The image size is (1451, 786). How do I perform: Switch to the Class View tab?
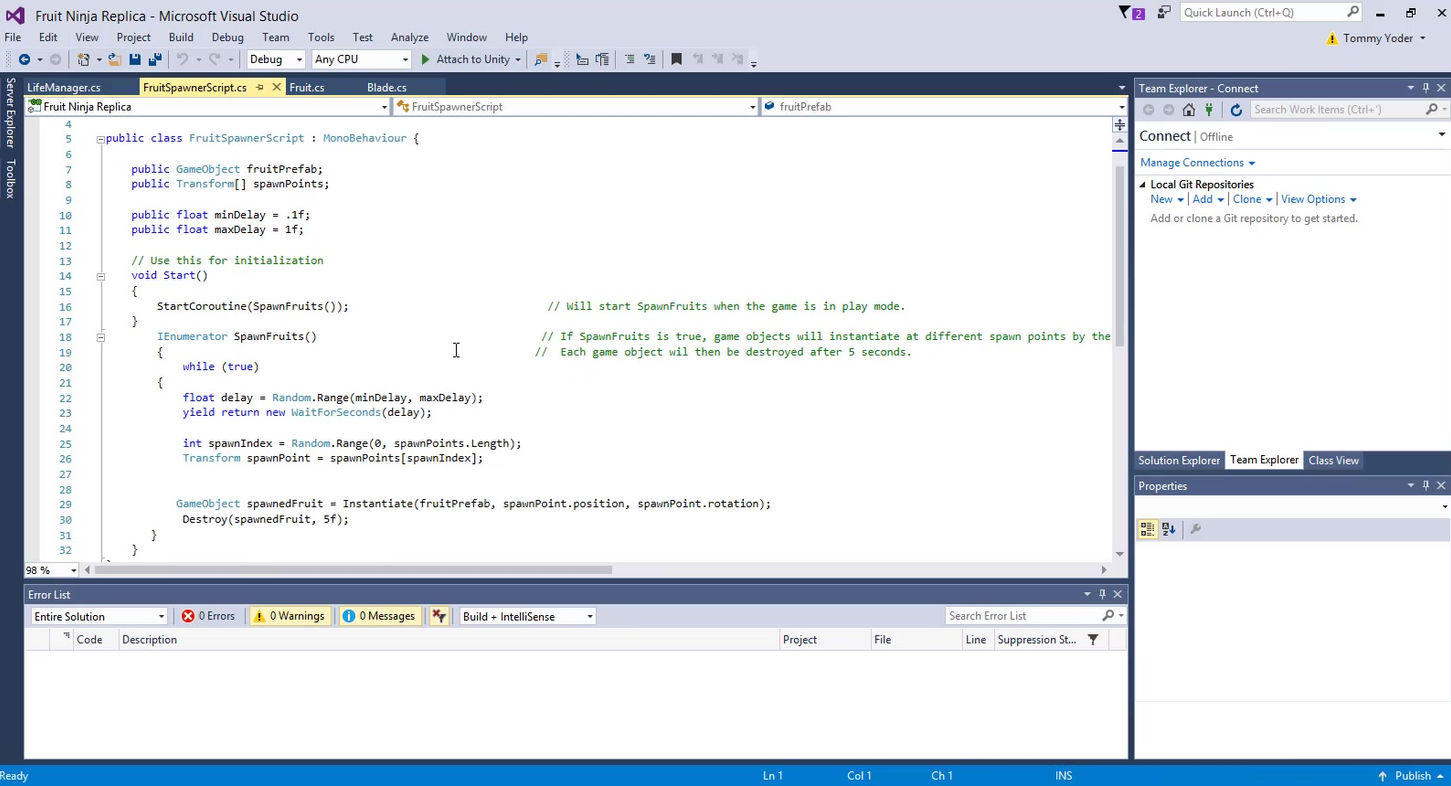click(x=1333, y=461)
